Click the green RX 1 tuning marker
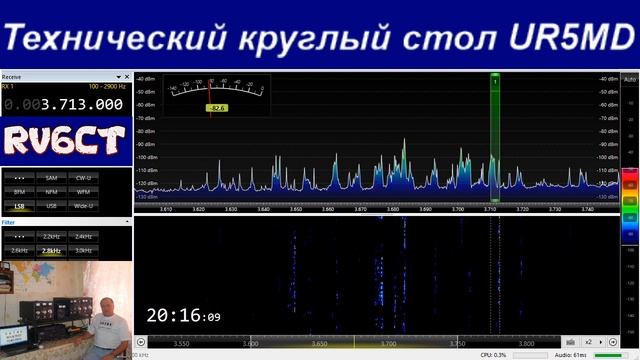The height and width of the screenshot is (360, 640). (x=495, y=137)
